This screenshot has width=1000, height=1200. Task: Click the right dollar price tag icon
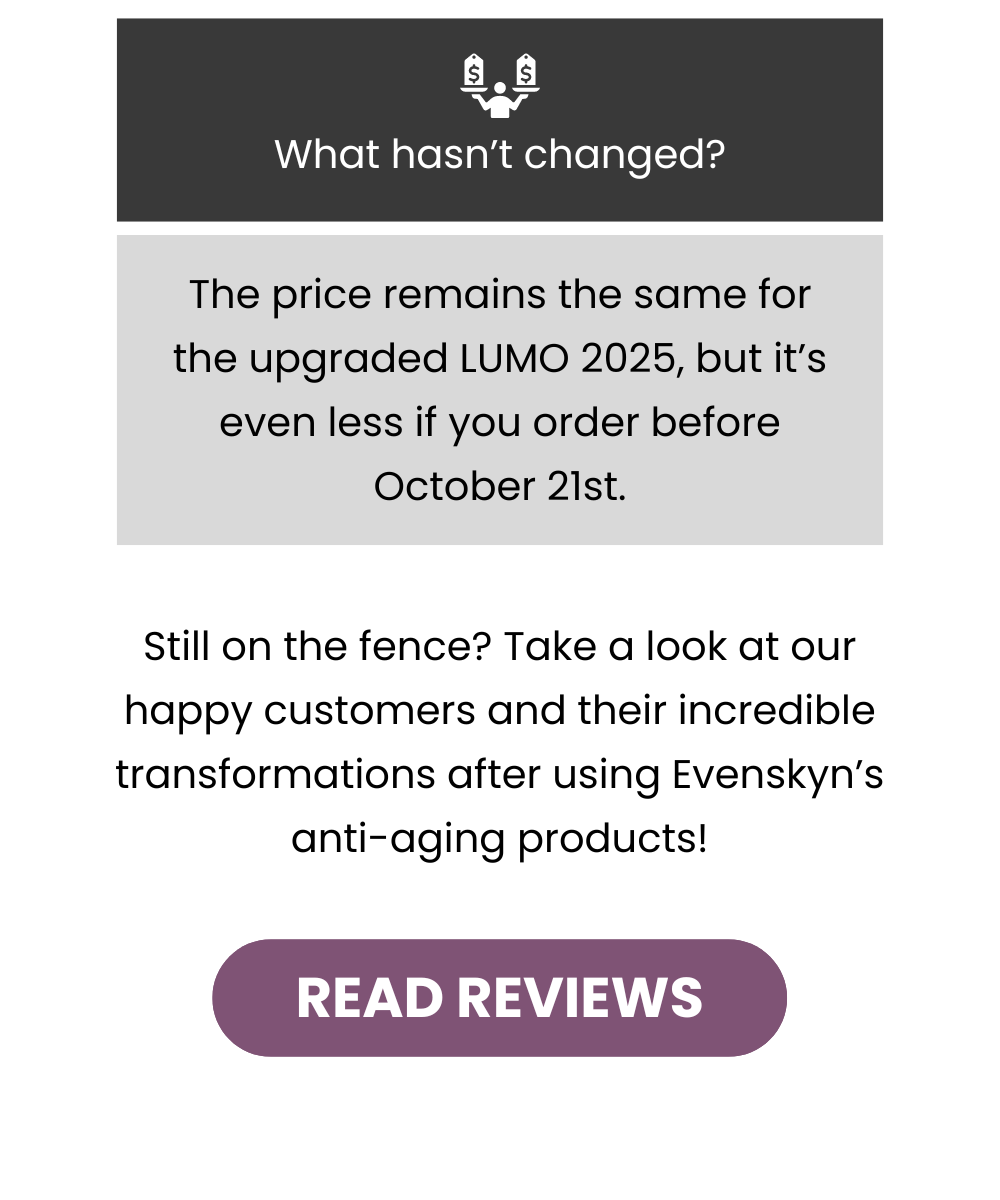(x=526, y=71)
